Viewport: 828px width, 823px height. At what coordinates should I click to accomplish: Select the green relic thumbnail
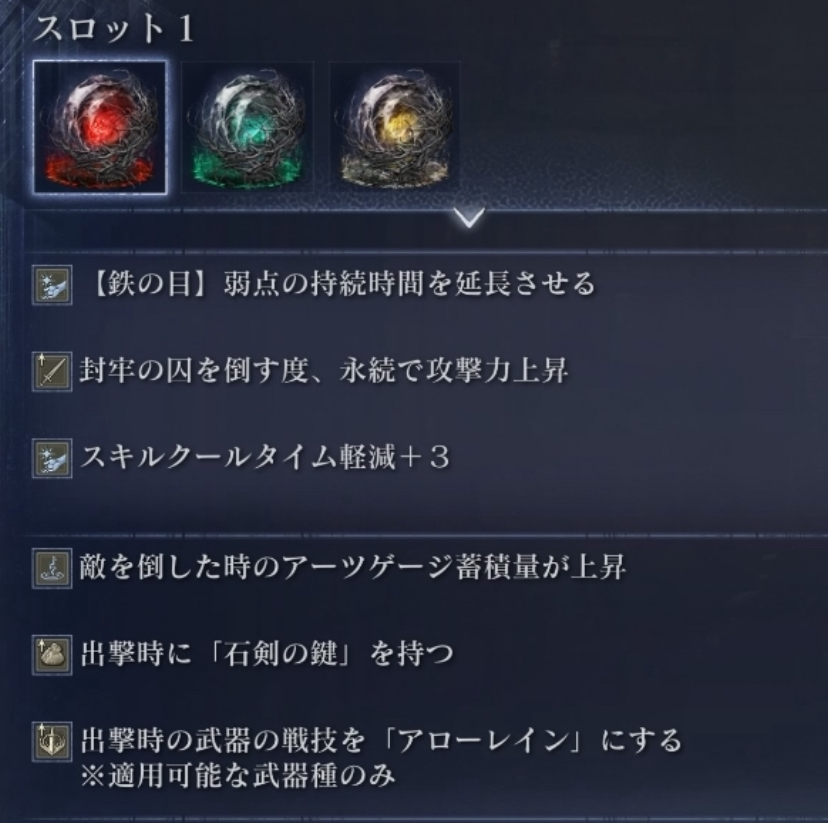[x=248, y=127]
